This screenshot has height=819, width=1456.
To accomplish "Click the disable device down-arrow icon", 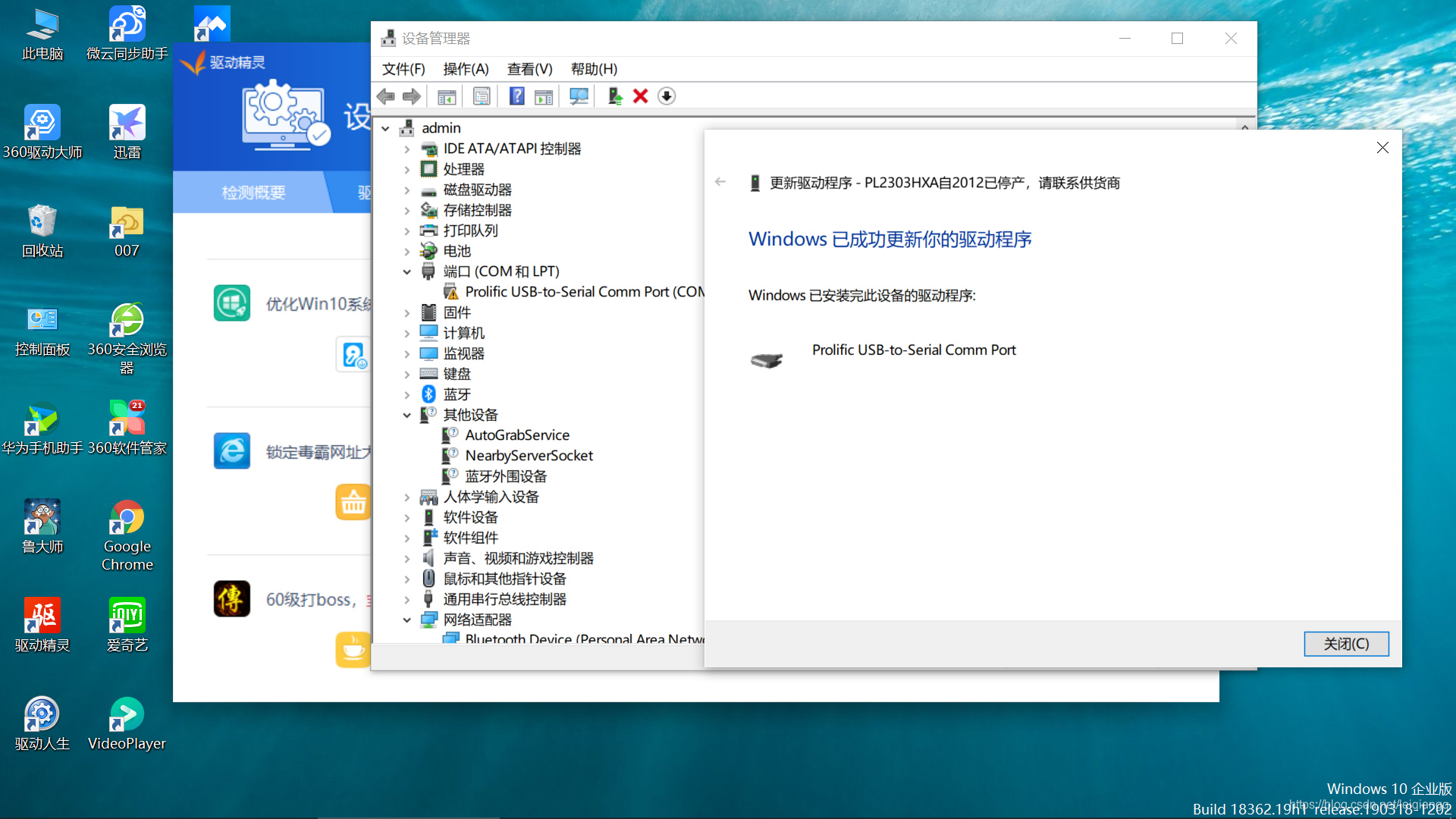I will [666, 96].
